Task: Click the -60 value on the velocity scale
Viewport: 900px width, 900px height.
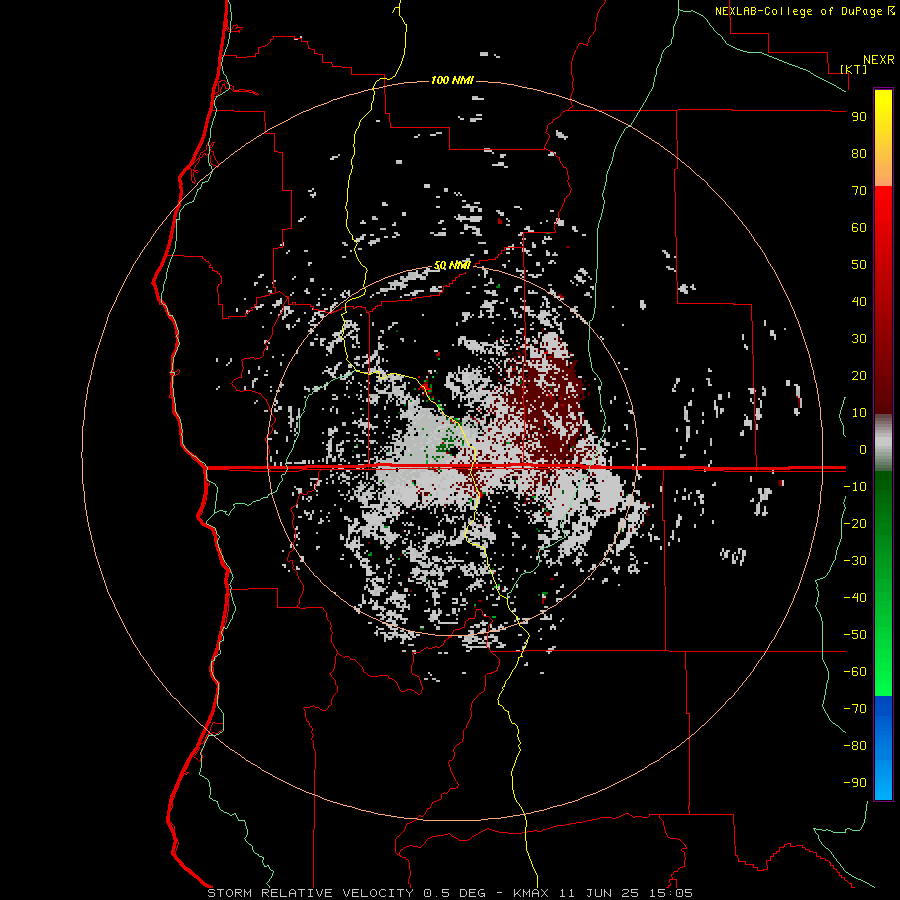Action: tap(855, 672)
